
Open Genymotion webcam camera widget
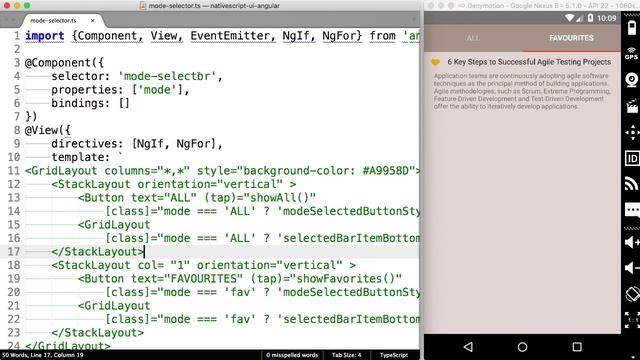632,80
